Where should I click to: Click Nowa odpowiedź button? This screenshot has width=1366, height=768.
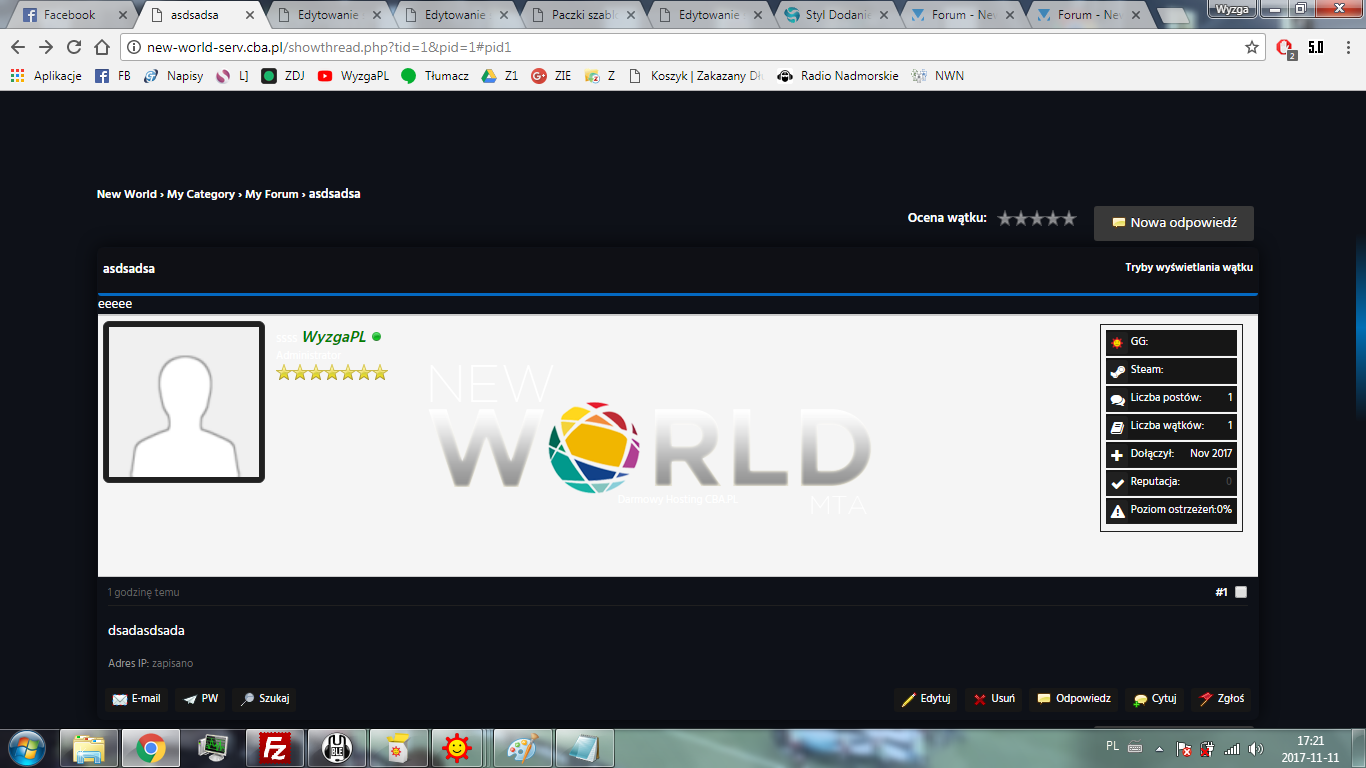(x=1173, y=223)
